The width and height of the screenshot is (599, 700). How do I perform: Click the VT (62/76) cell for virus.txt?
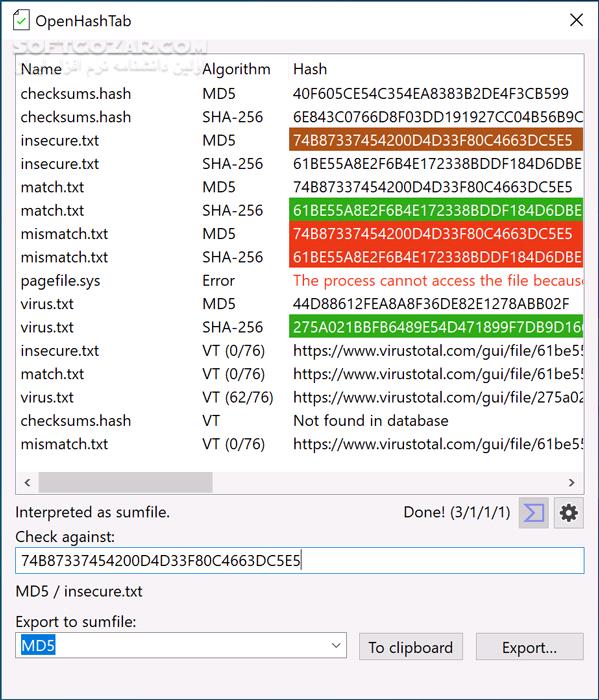pos(237,397)
